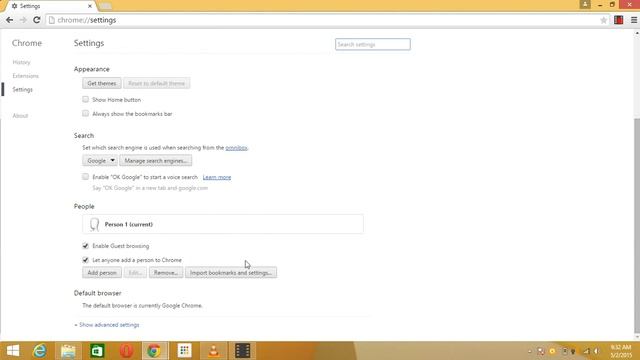Launch Opera from the taskbar
Image resolution: width=640 pixels, height=360 pixels.
coord(126,351)
